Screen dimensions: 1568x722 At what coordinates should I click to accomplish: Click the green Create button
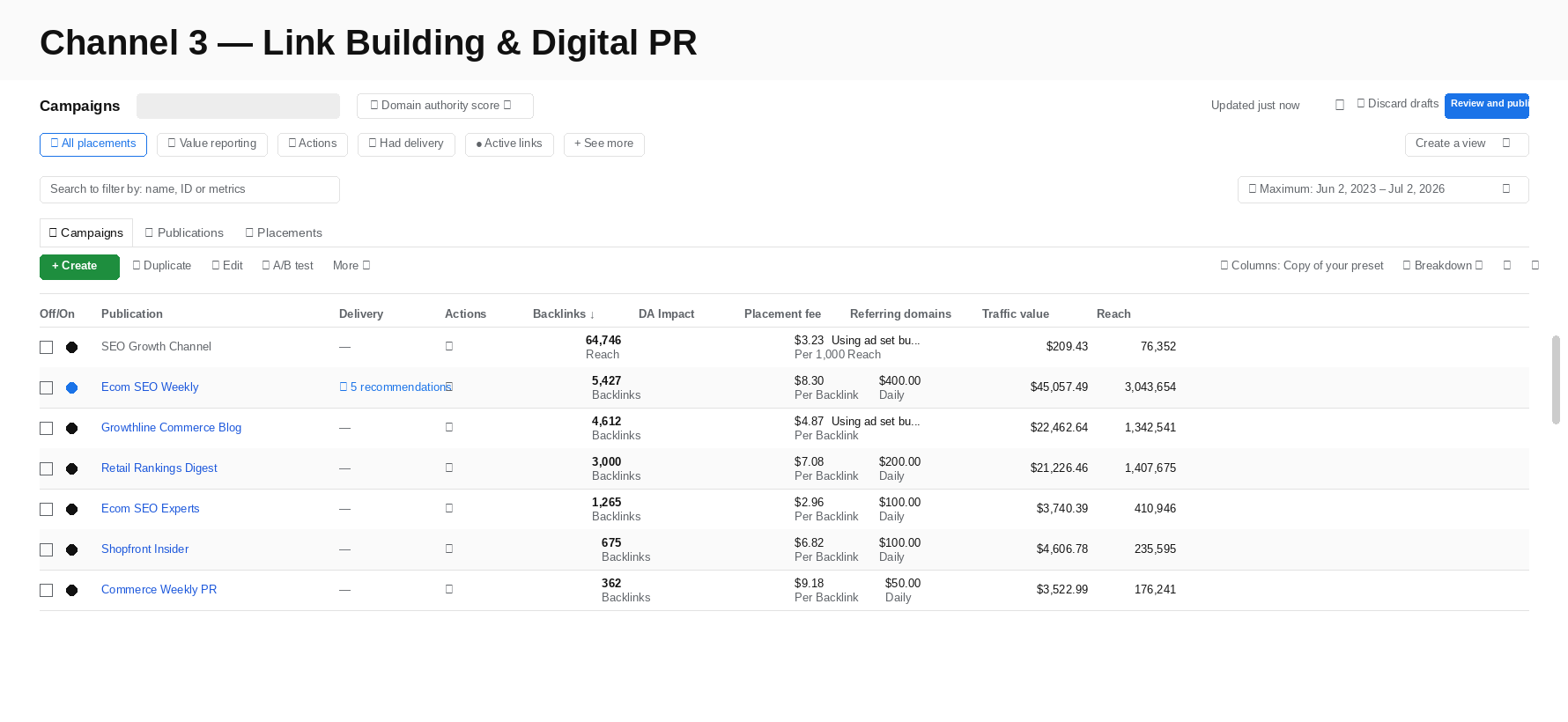(x=79, y=267)
